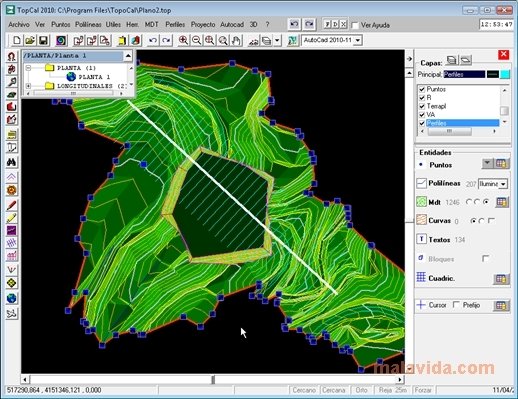The height and width of the screenshot is (399, 518).
Task: Select the Pan hand tool
Action: pos(236,40)
